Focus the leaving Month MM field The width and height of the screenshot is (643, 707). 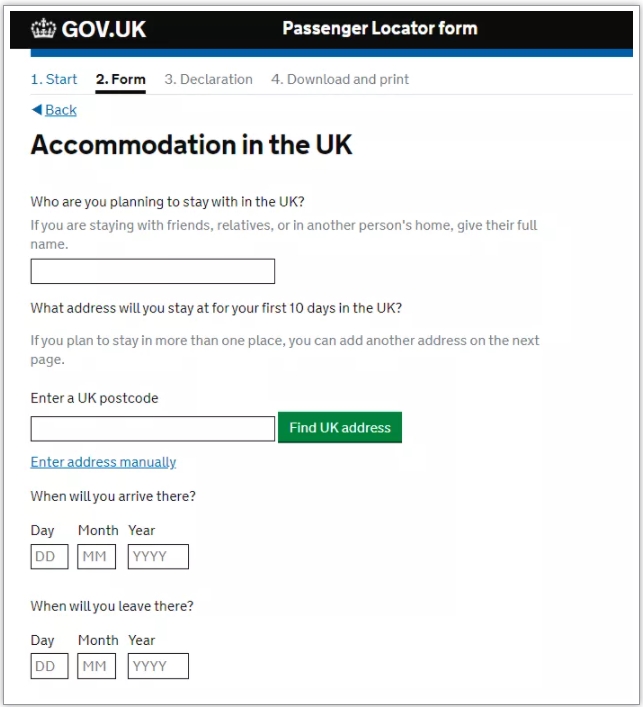pyautogui.click(x=96, y=666)
